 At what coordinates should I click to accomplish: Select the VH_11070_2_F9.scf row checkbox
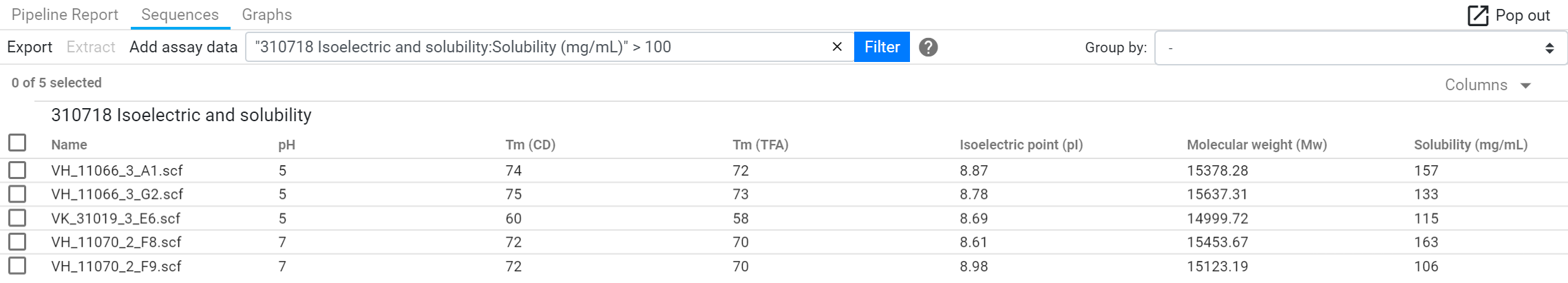tap(17, 265)
